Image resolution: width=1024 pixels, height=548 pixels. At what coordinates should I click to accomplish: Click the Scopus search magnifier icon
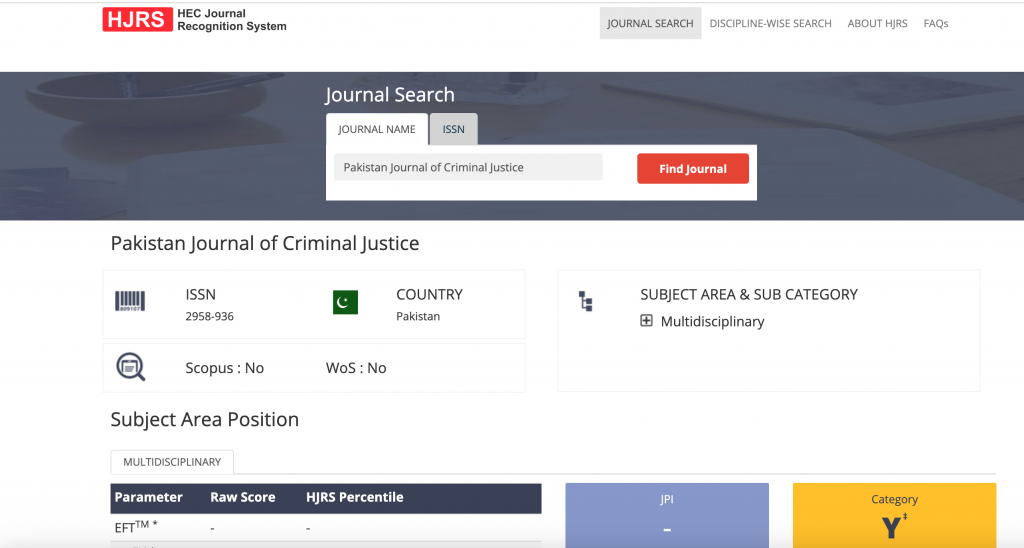pos(131,367)
